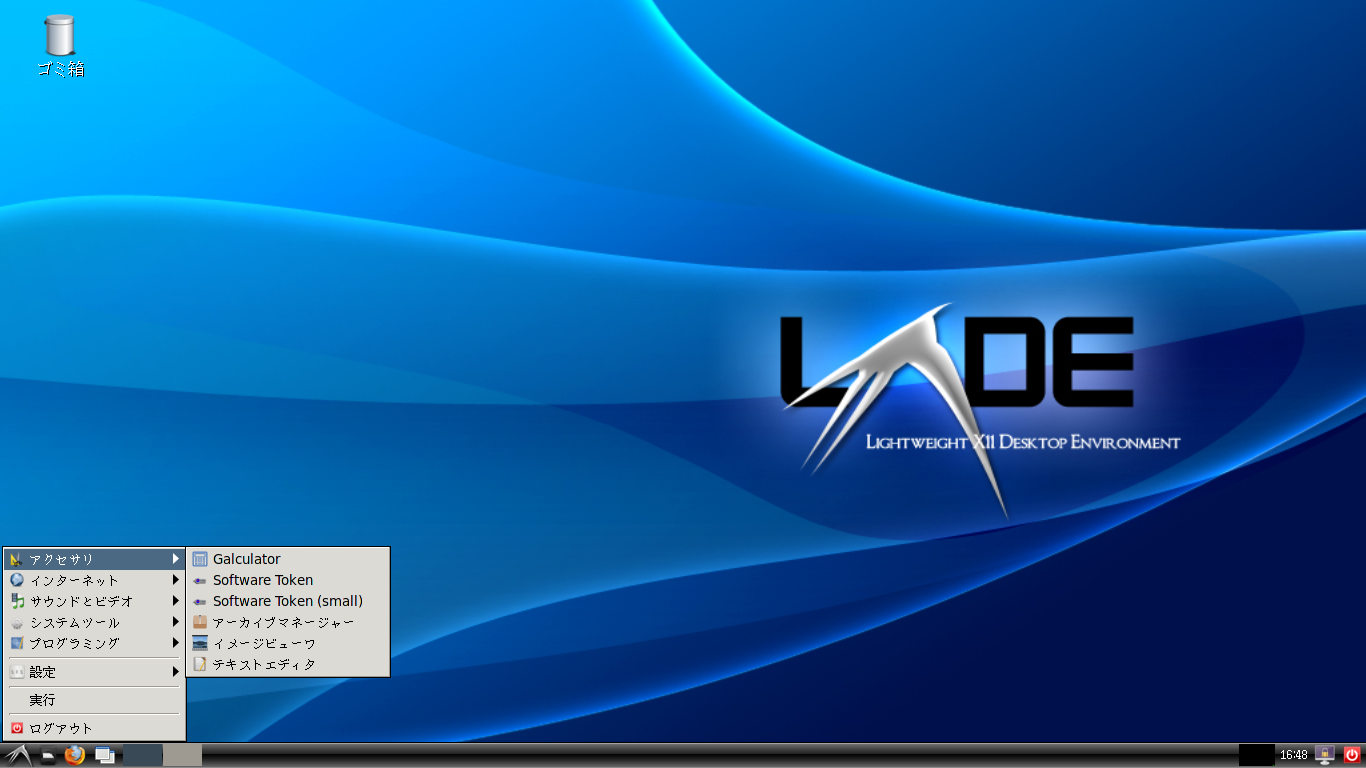Click the black CPU usage monitor
The image size is (1366, 768).
pos(1256,755)
